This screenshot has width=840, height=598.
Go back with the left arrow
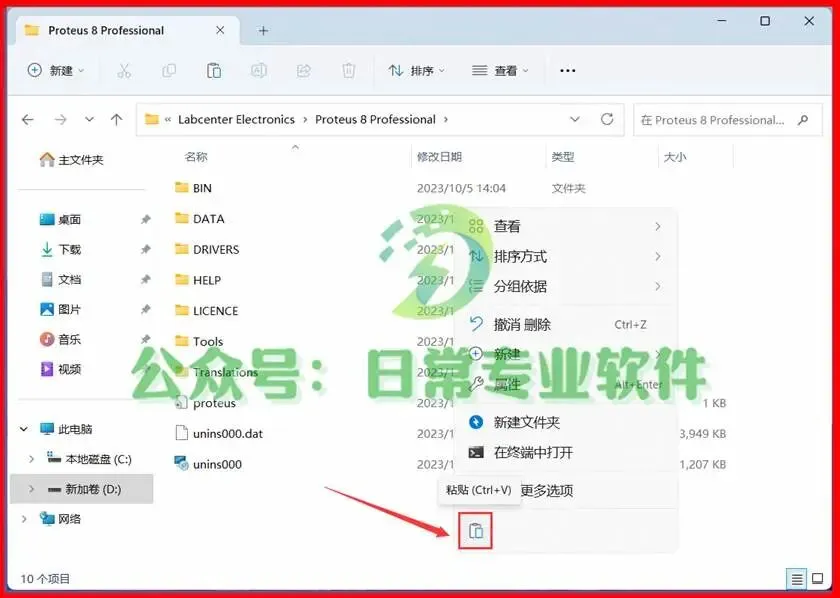click(28, 119)
